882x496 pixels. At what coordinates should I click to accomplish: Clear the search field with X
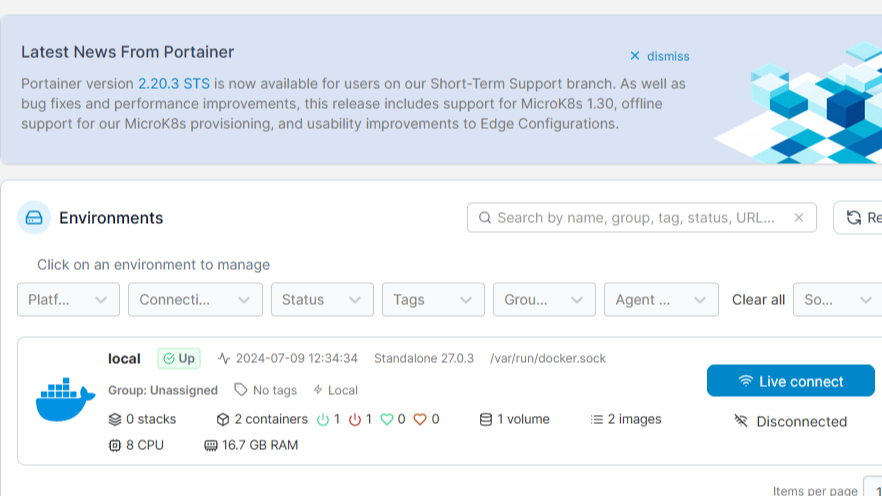tap(799, 218)
